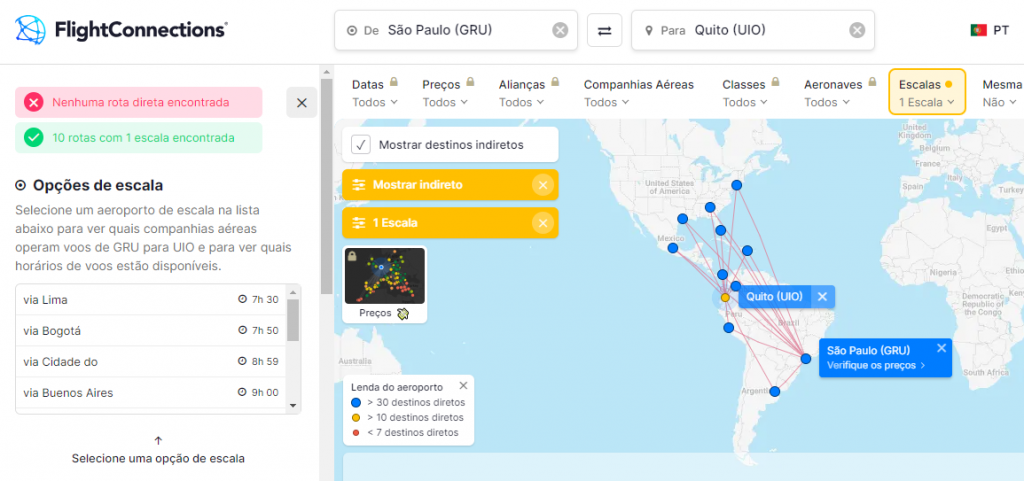The image size is (1024, 481).
Task: Select the via Cidade do stopover option
Action: 151,362
